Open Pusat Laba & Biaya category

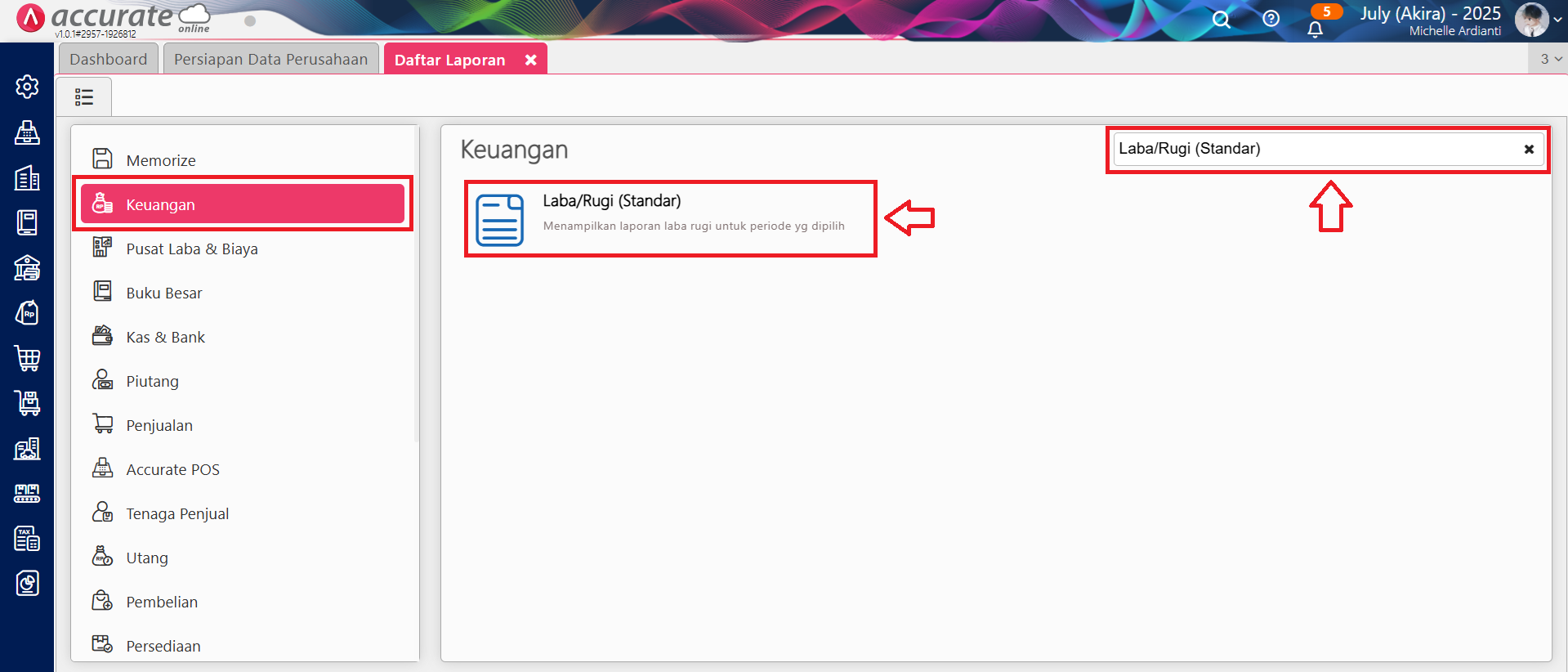pyautogui.click(x=243, y=249)
